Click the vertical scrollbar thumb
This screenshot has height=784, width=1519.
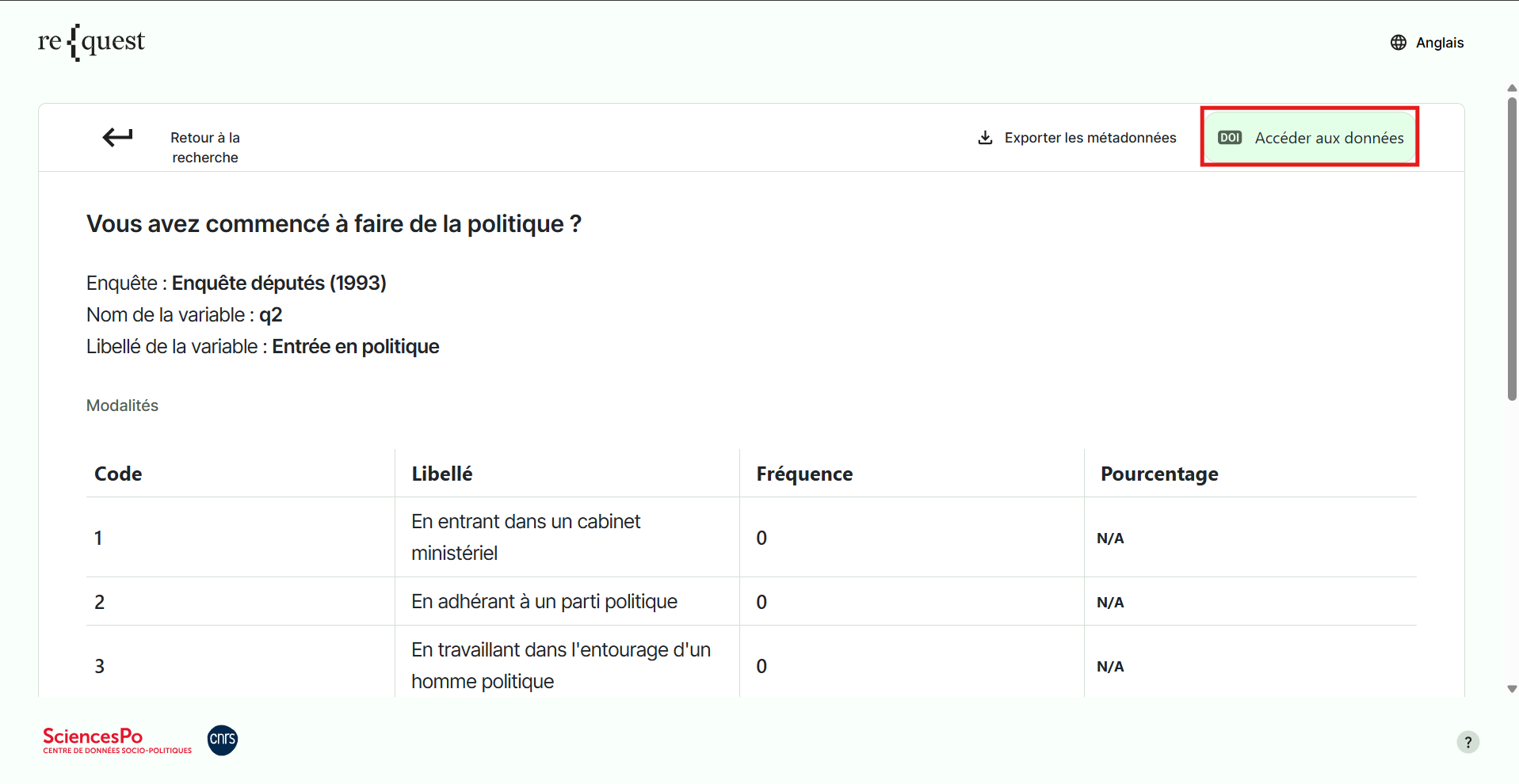1512,245
